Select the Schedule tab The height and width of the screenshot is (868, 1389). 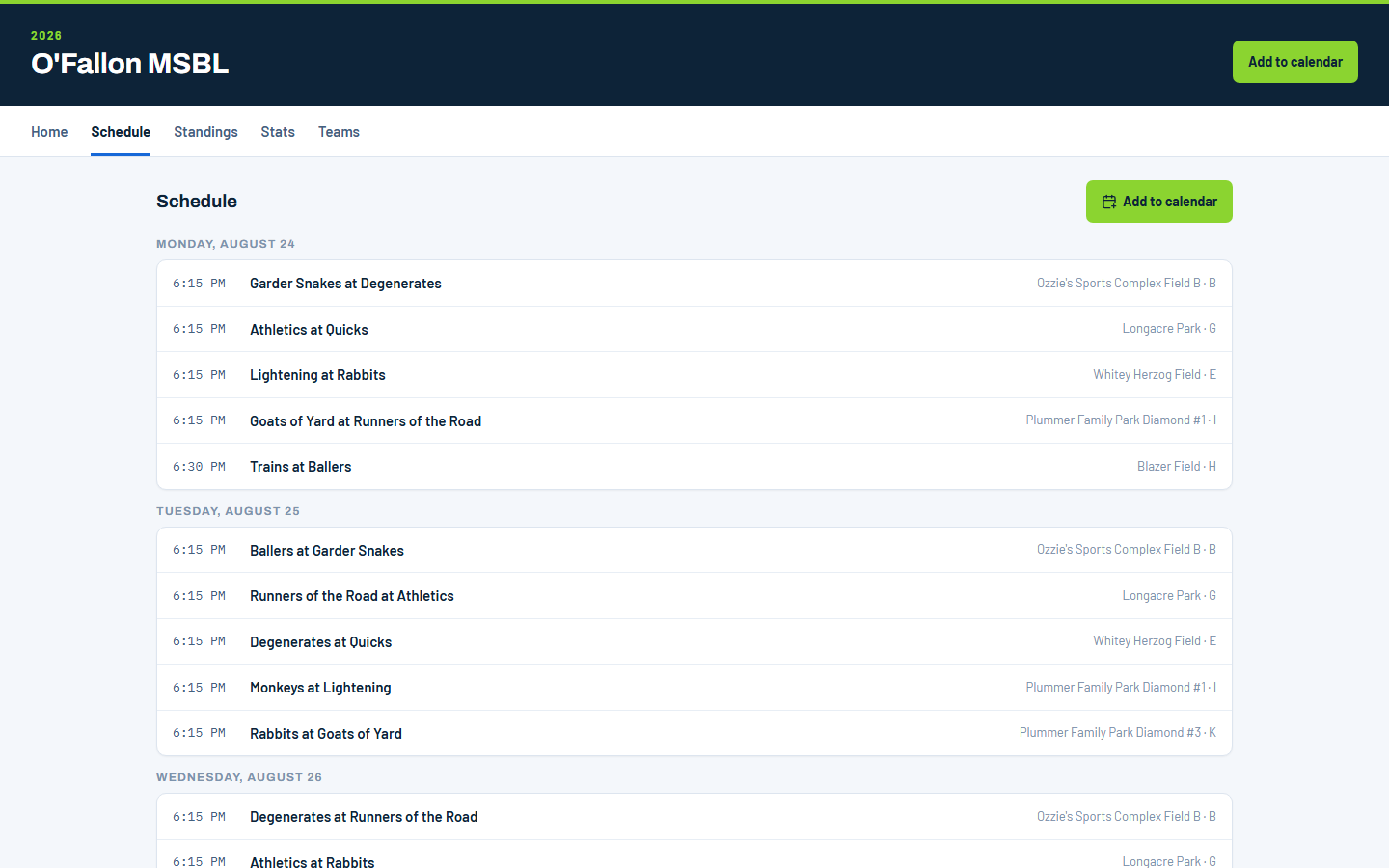[121, 132]
